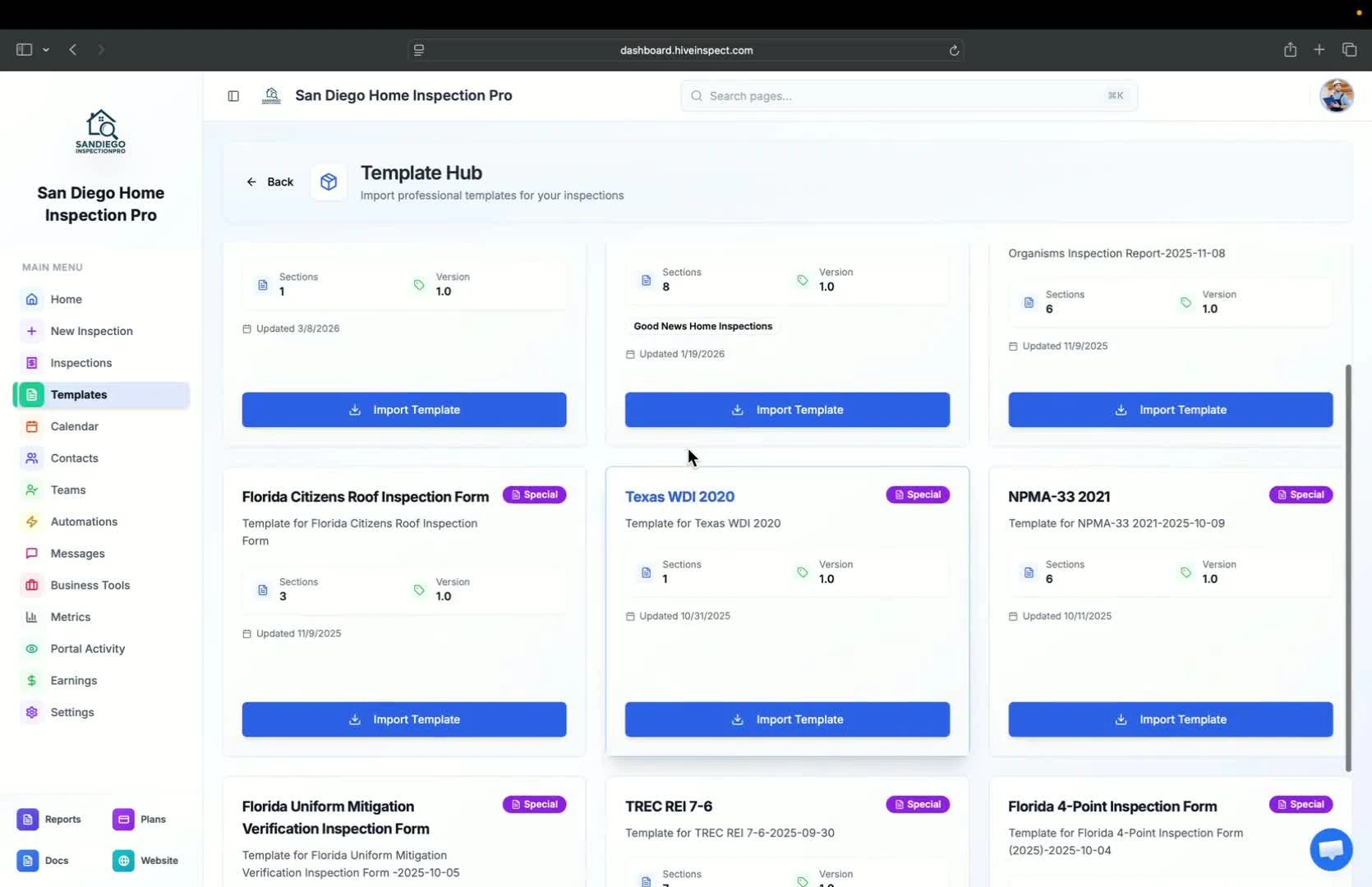Viewport: 1372px width, 887px height.
Task: Click the TREC REI 7-6 card title
Action: [668, 807]
